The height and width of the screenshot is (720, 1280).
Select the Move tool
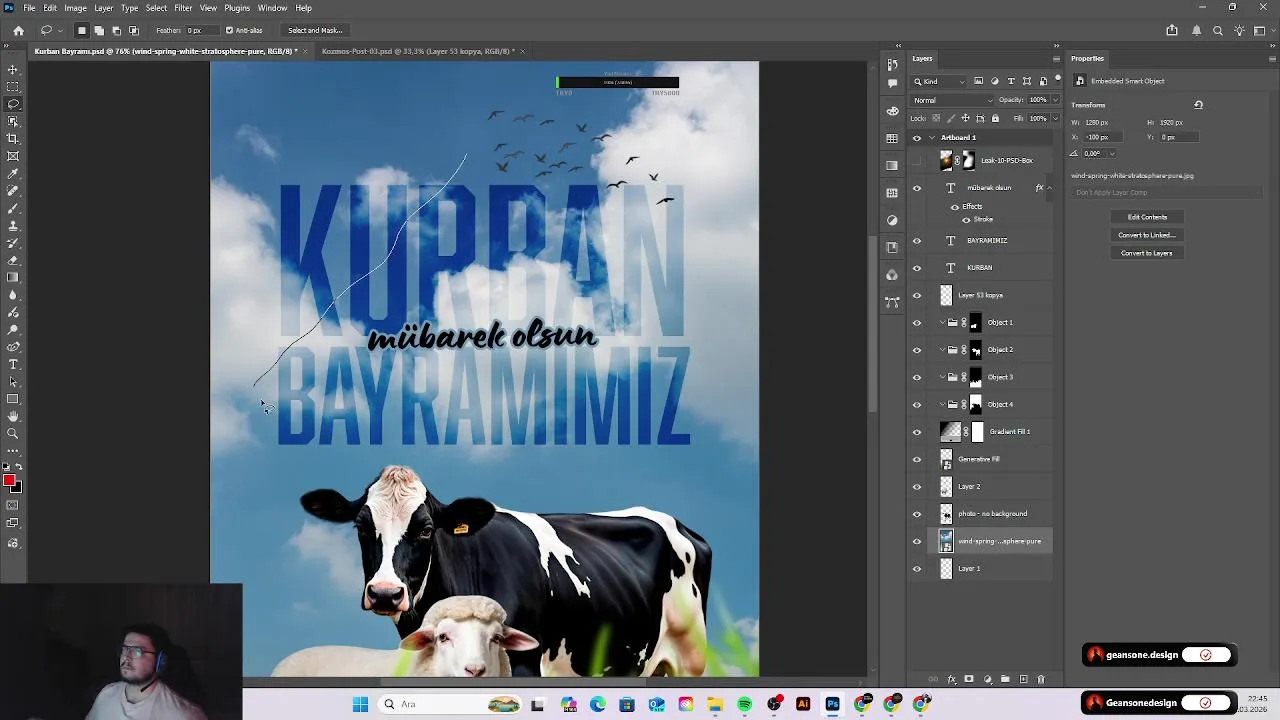[13, 69]
